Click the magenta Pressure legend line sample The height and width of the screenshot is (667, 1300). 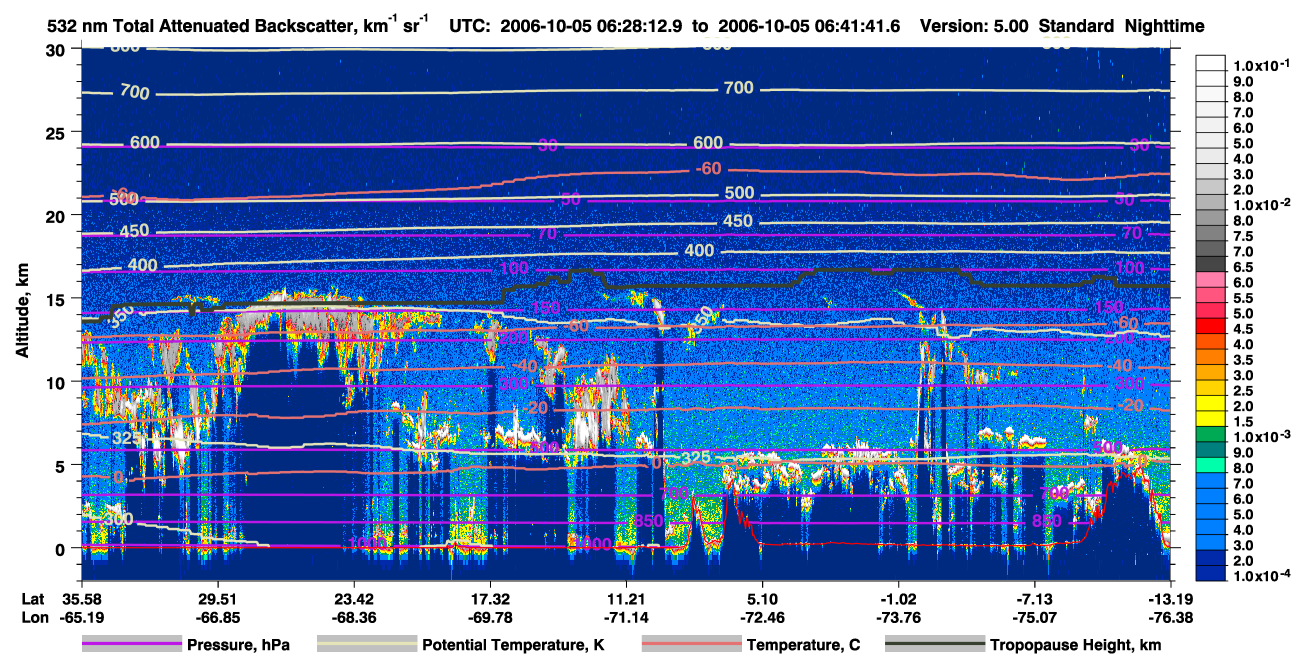coord(131,645)
